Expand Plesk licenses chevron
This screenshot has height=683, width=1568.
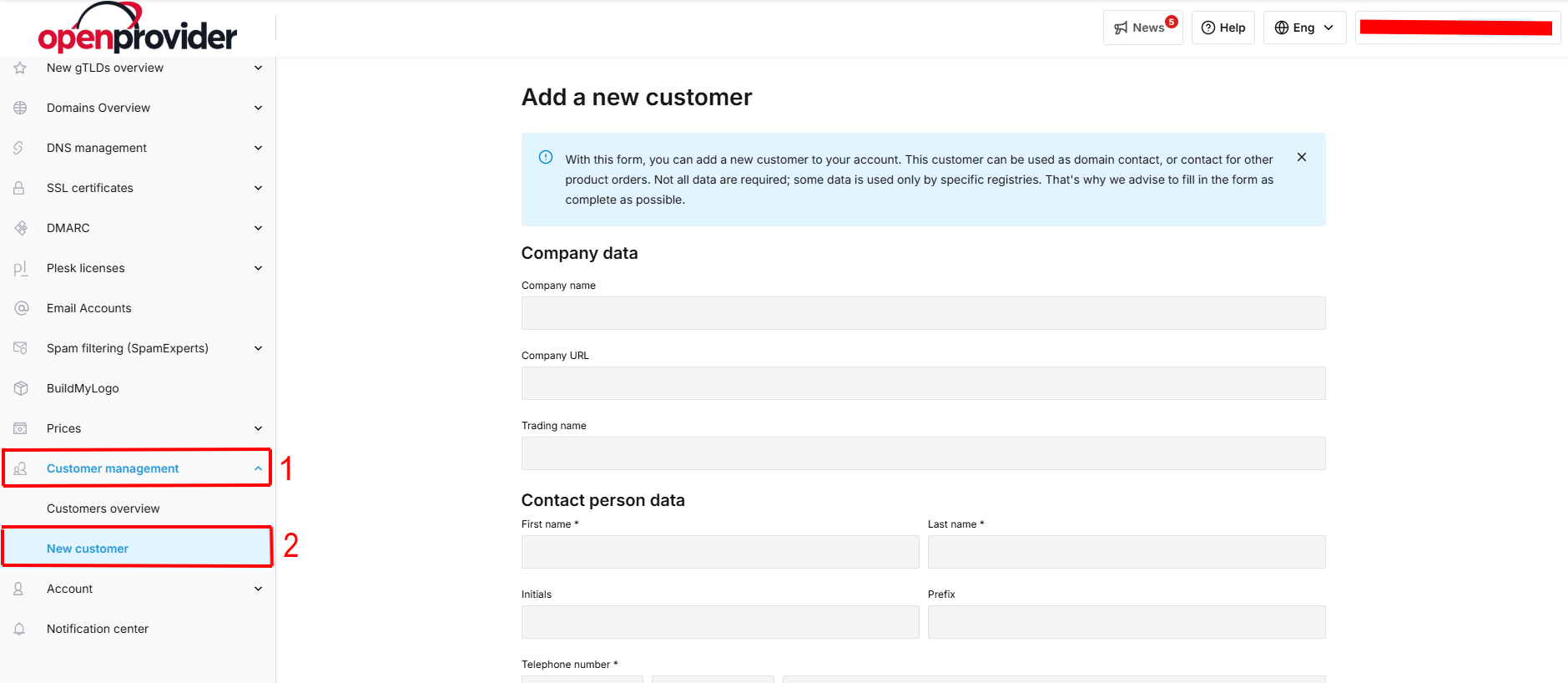pyautogui.click(x=259, y=268)
